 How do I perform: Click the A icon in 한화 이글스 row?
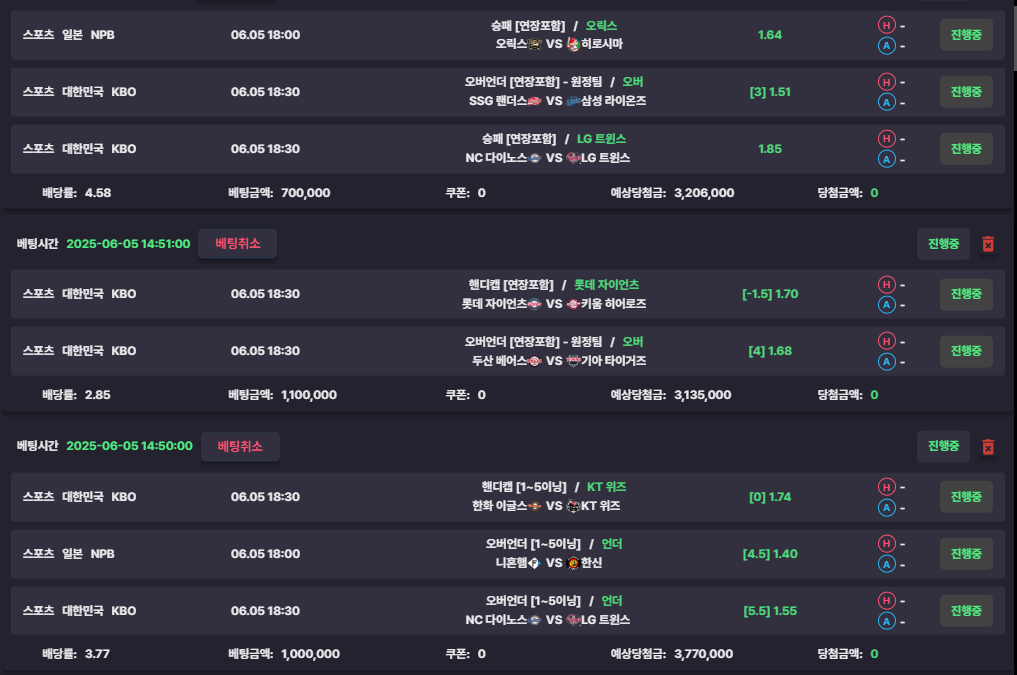887,508
